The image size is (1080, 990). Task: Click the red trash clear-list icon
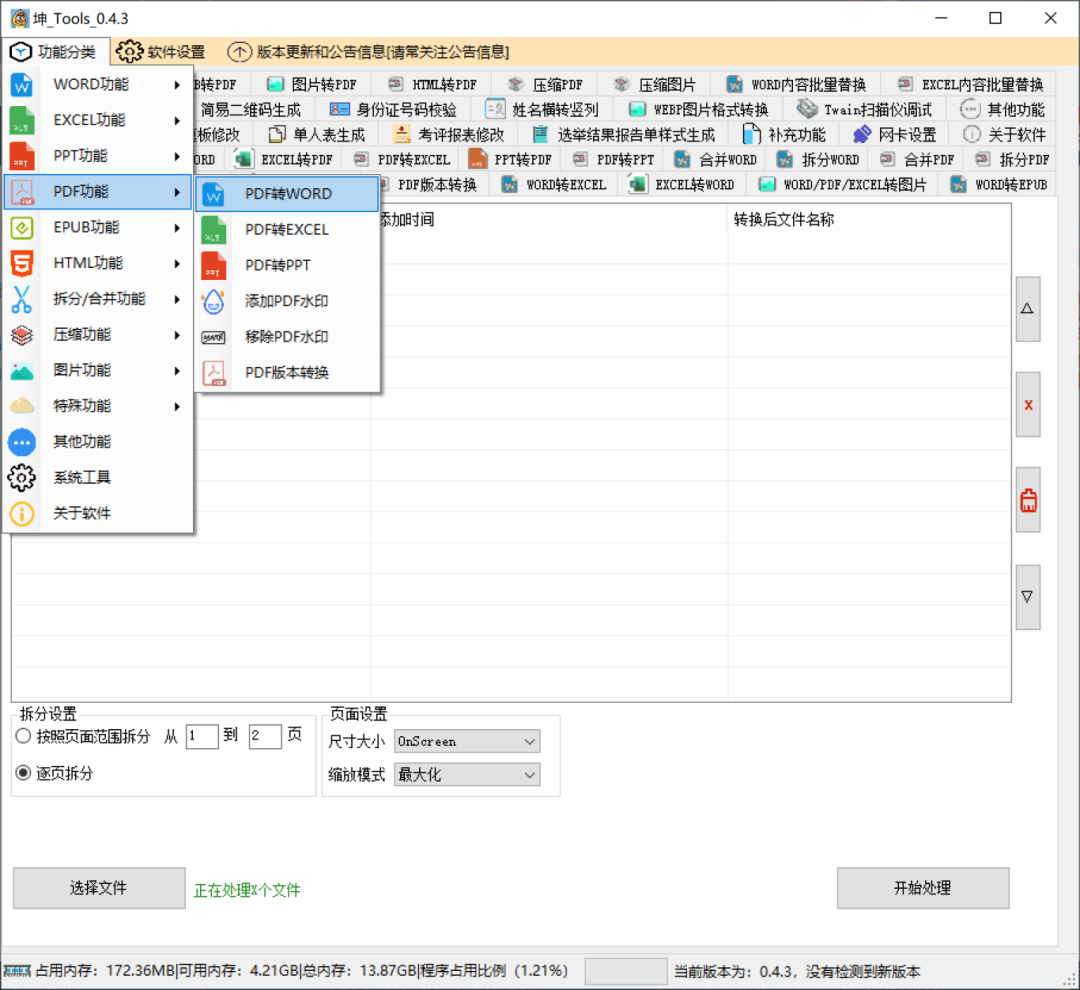click(1028, 500)
